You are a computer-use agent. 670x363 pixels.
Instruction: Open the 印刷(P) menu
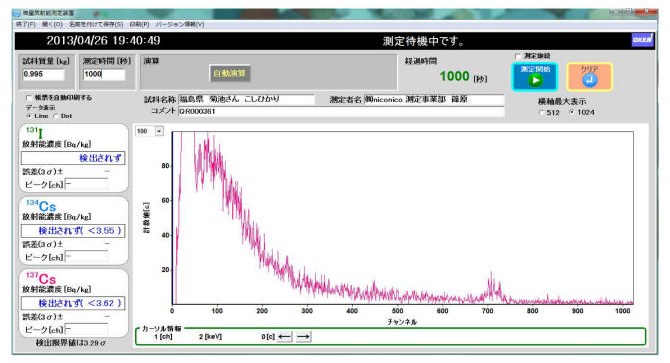[x=139, y=24]
